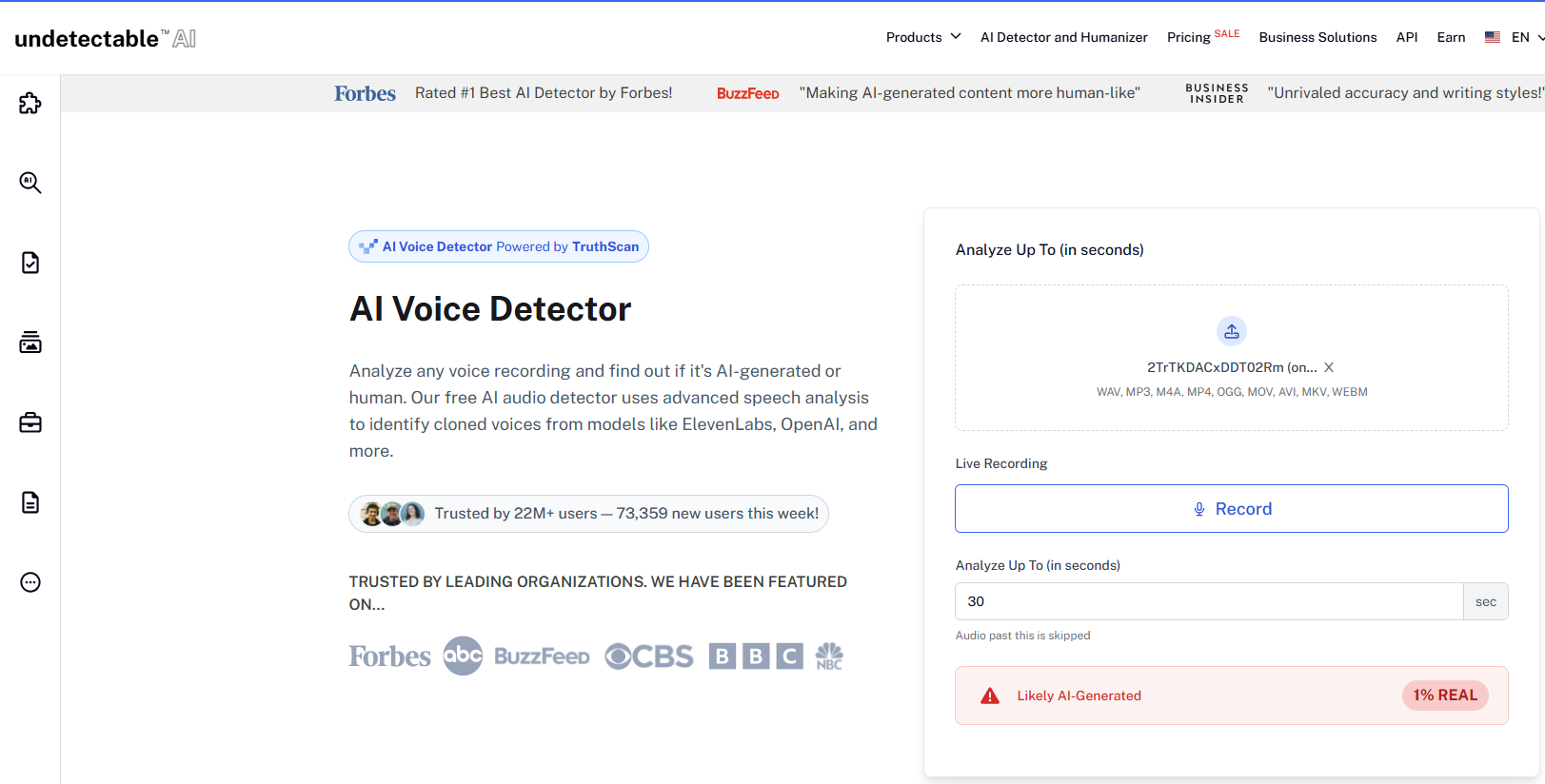
Task: Open AI Detector and Humanizer page
Action: (1063, 37)
